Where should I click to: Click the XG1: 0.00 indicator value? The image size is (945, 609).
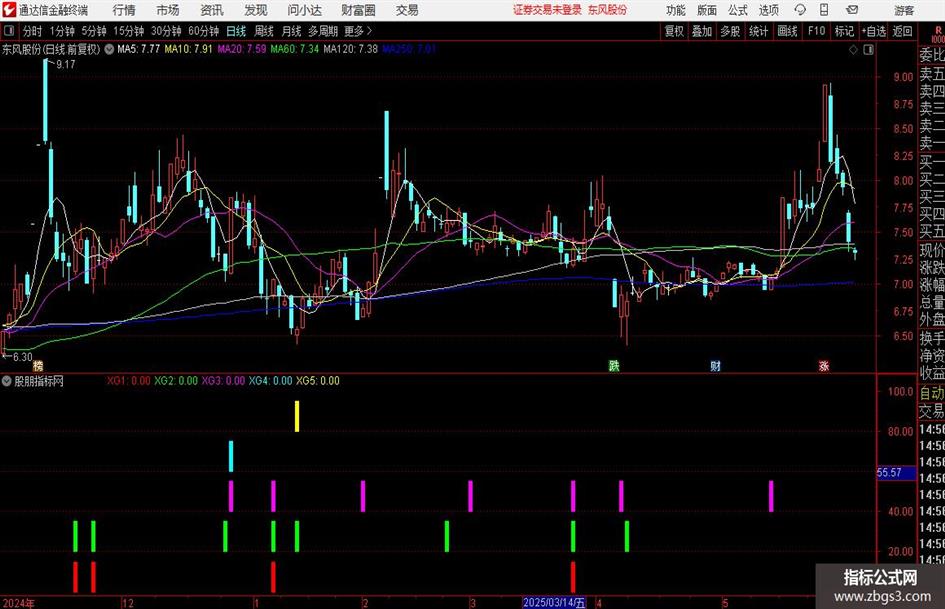pyautogui.click(x=128, y=380)
